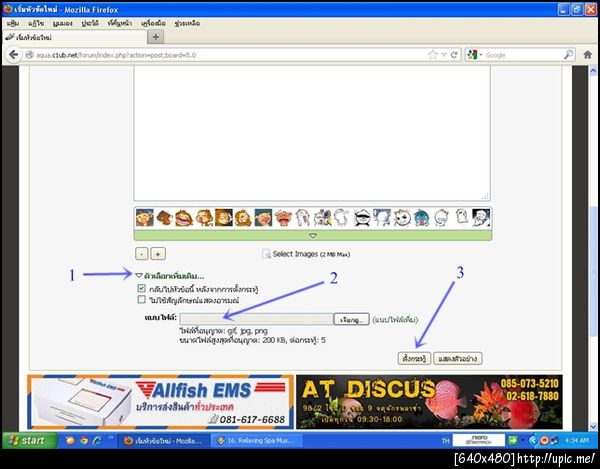Viewport: 600px width, 469px height.
Task: Click the text area resize grip
Action: click(x=485, y=196)
